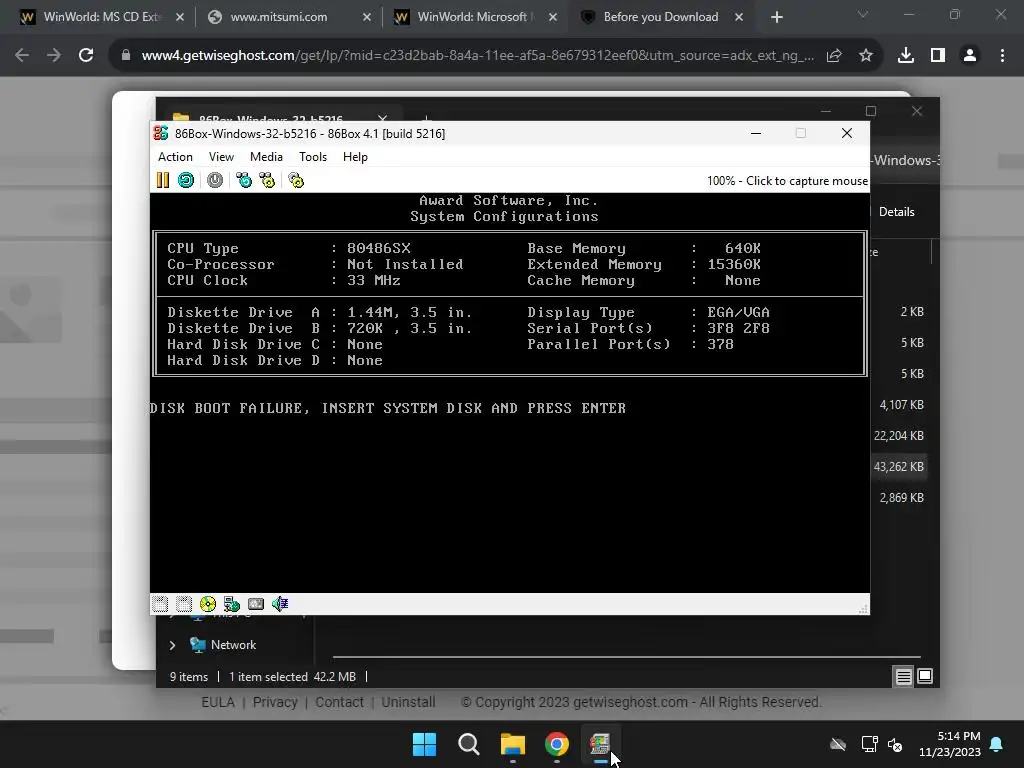This screenshot has height=768, width=1024.
Task: Open Chrome tab search chevron
Action: pos(863,14)
